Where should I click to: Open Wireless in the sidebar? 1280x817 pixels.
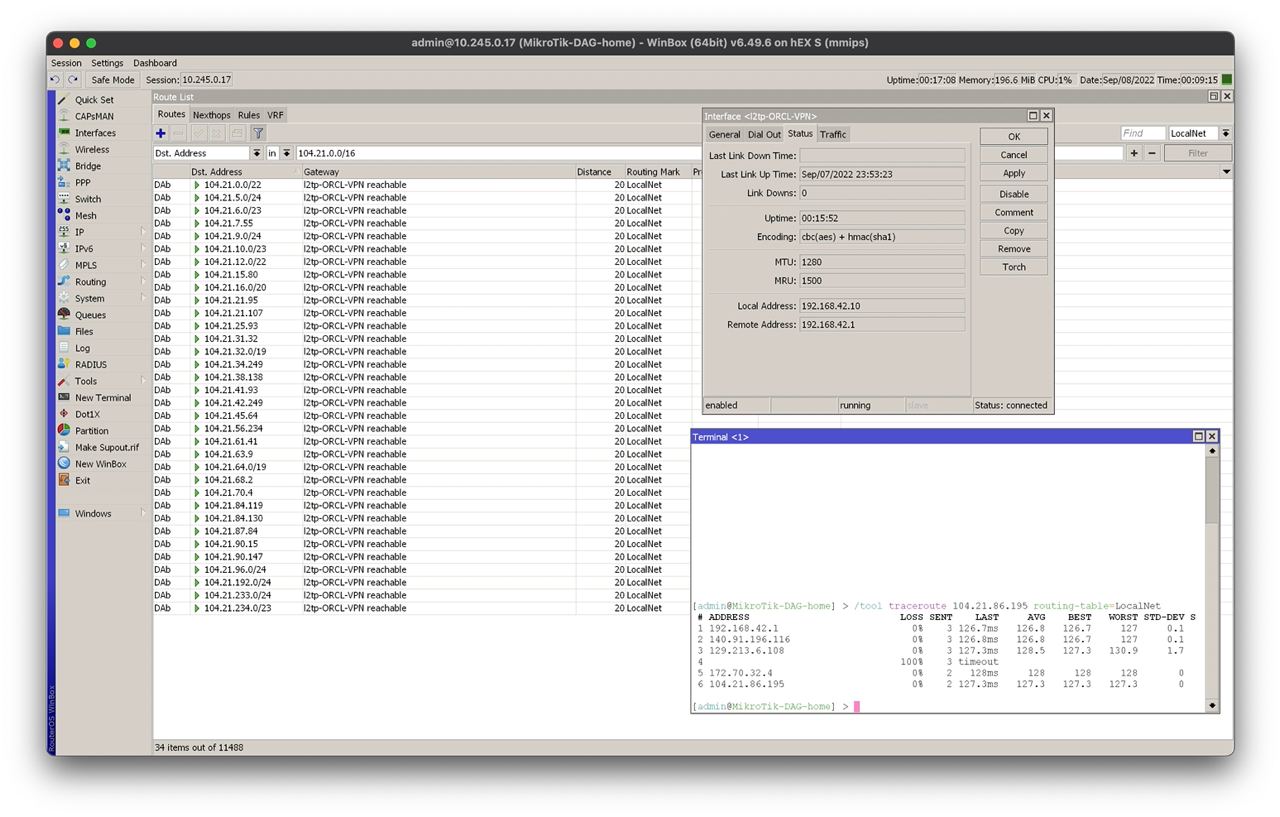[92, 150]
